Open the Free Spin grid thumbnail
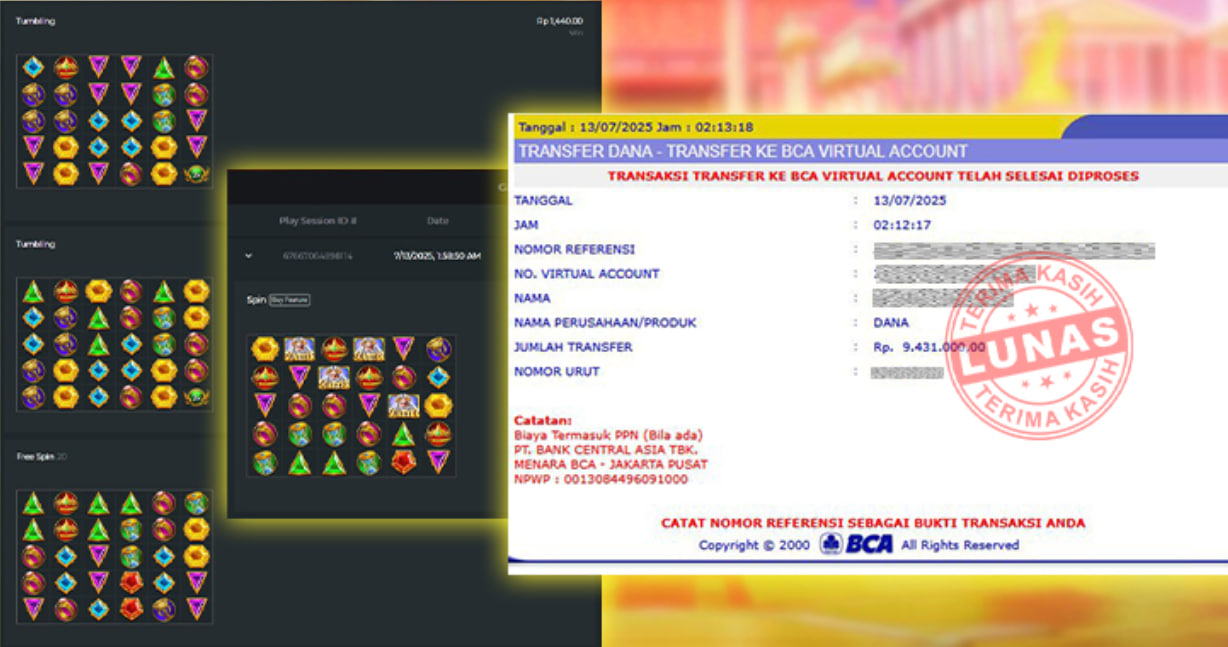Viewport: 1228px width, 647px height. pos(115,556)
